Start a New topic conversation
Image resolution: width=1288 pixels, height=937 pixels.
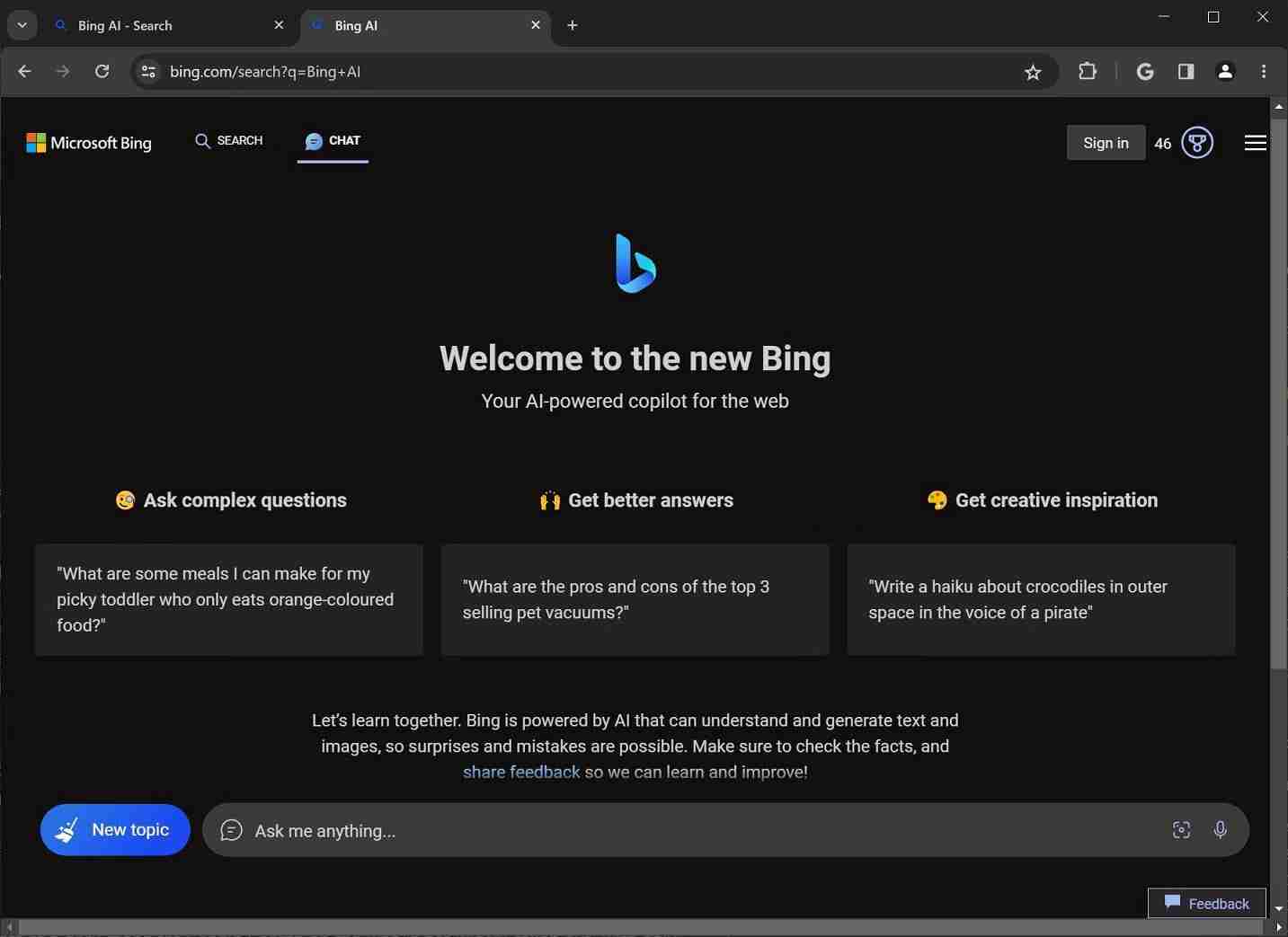coord(113,829)
